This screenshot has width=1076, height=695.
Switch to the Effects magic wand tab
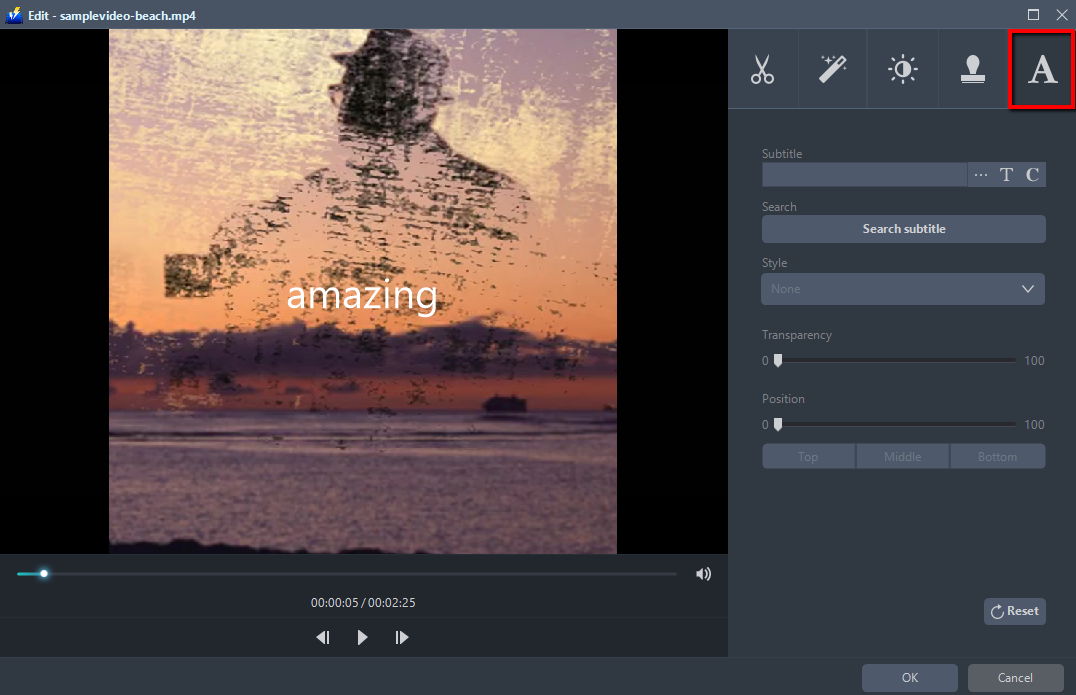click(x=832, y=69)
